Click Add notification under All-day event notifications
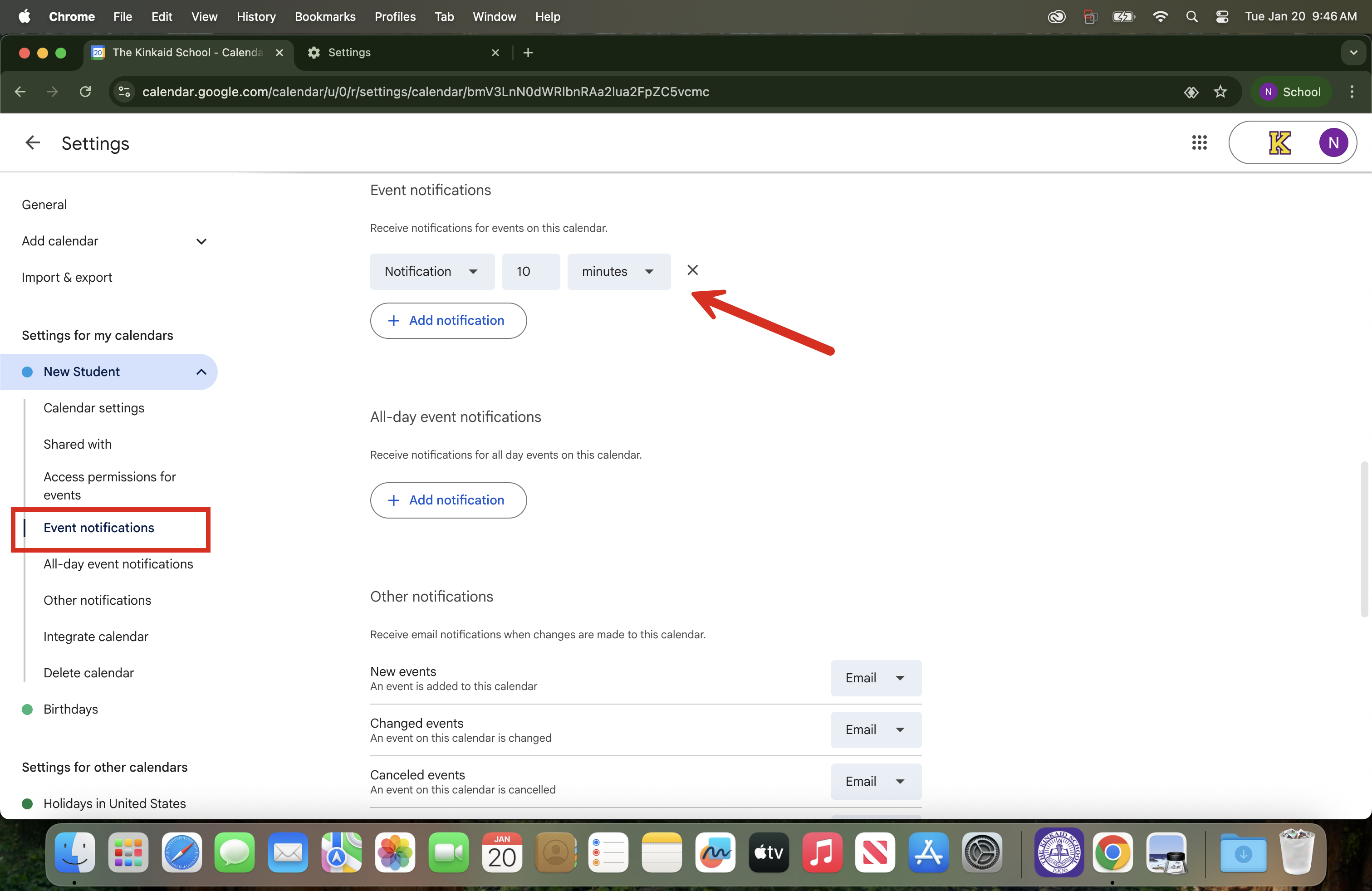Viewport: 1372px width, 891px height. (448, 500)
